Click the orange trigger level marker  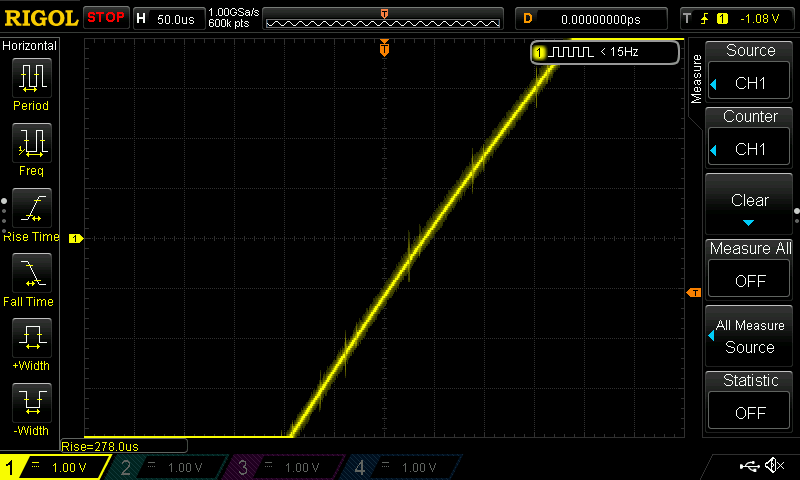tap(692, 292)
